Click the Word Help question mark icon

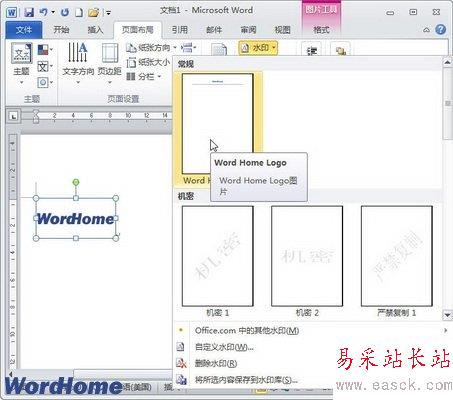[441, 30]
